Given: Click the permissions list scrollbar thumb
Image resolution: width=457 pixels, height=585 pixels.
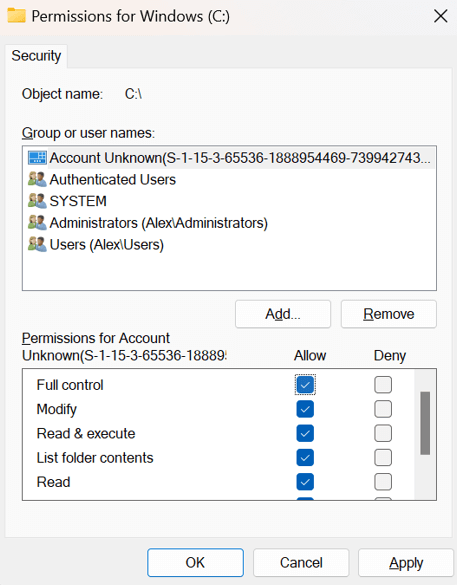Looking at the screenshot, I should pos(425,423).
